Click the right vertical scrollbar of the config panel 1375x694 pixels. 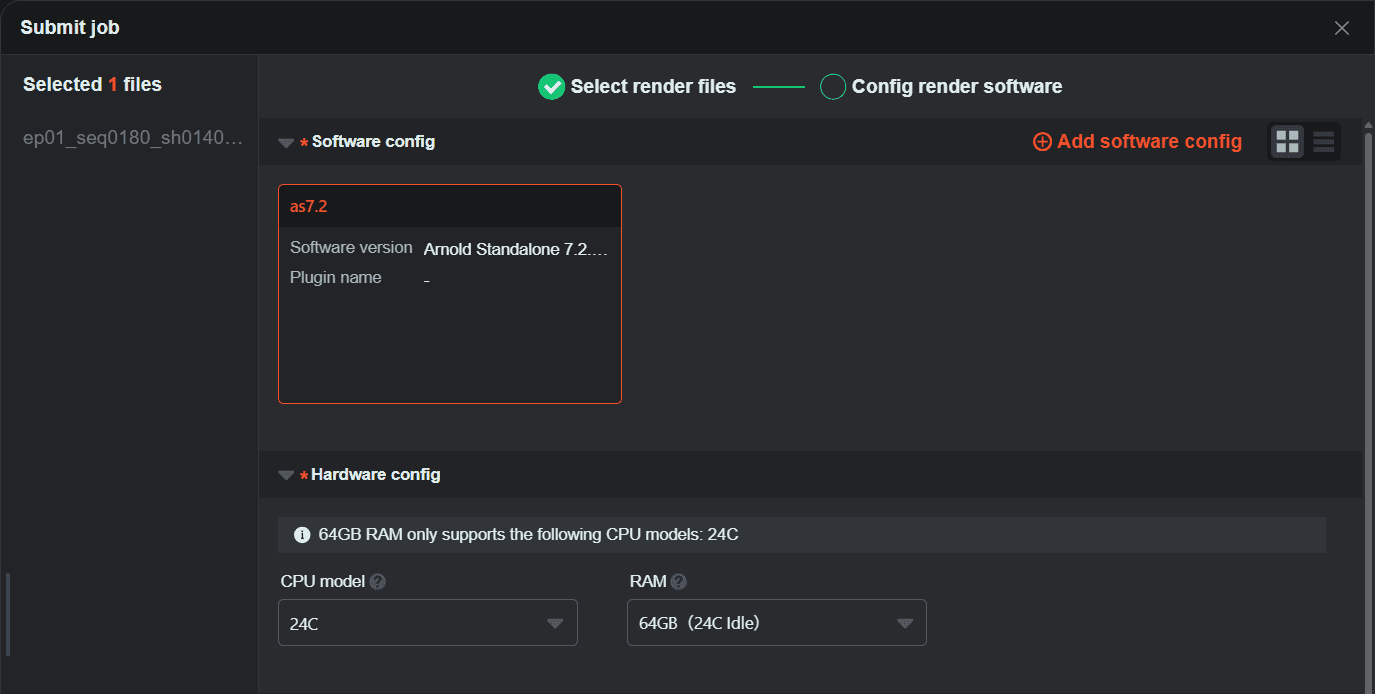[x=1367, y=400]
